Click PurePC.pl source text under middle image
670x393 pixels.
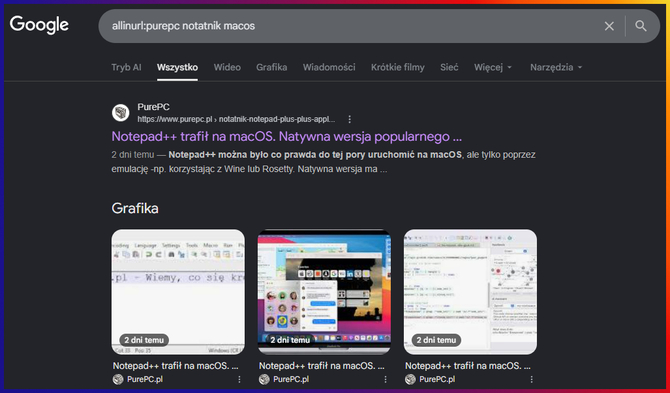tap(291, 379)
